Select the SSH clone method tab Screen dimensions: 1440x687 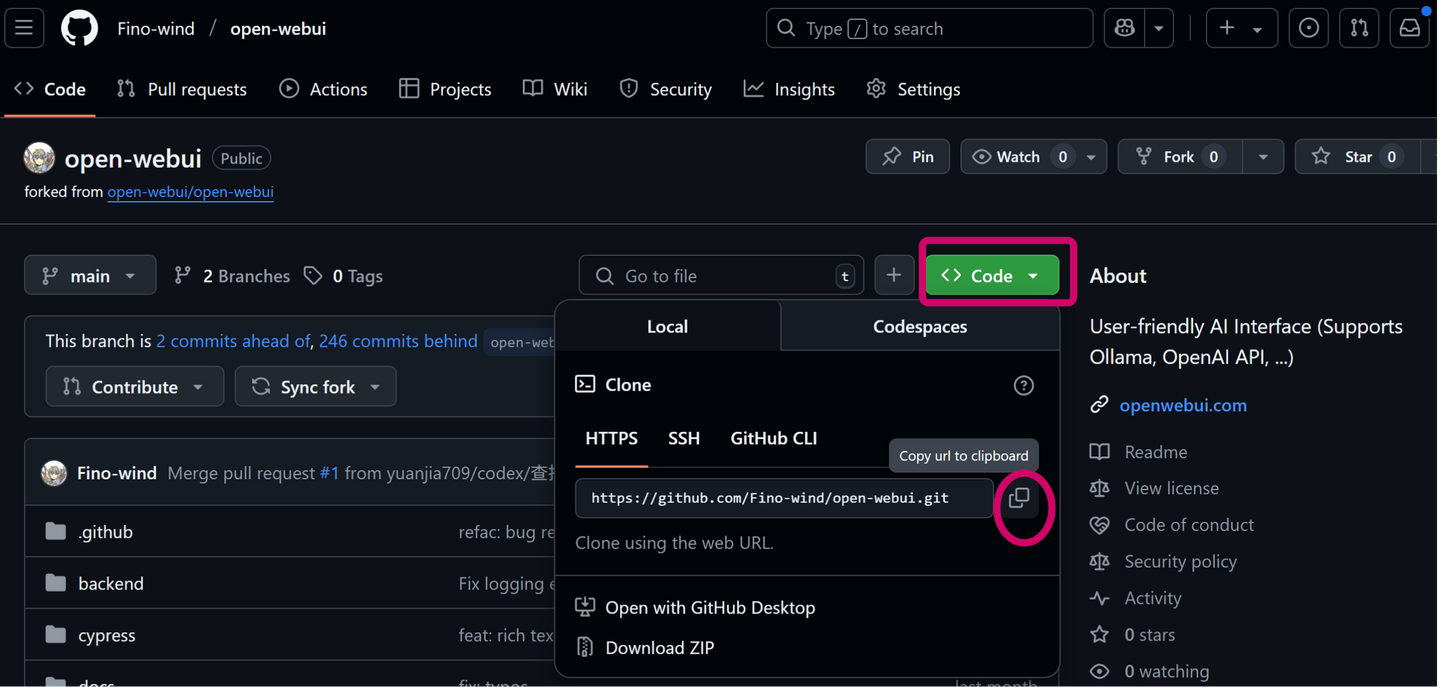click(684, 438)
